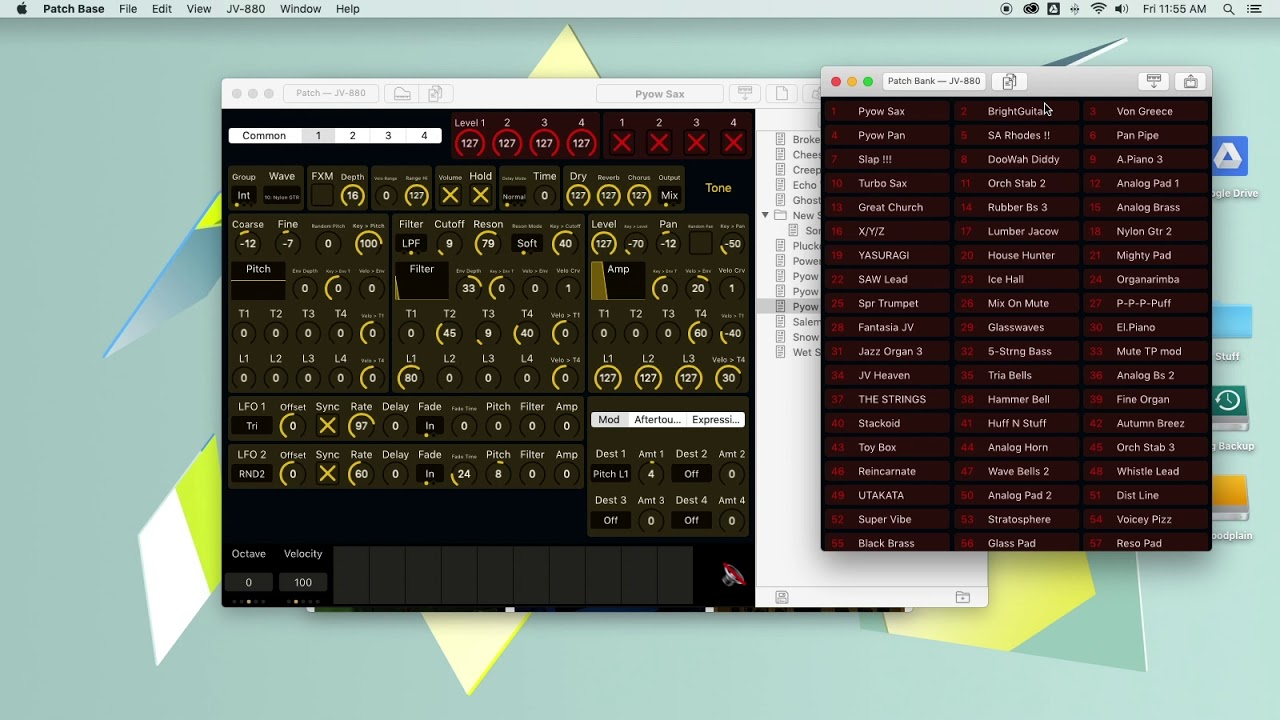Viewport: 1280px width, 720px height.
Task: Toggle the Random Pan checkbox
Action: [701, 243]
